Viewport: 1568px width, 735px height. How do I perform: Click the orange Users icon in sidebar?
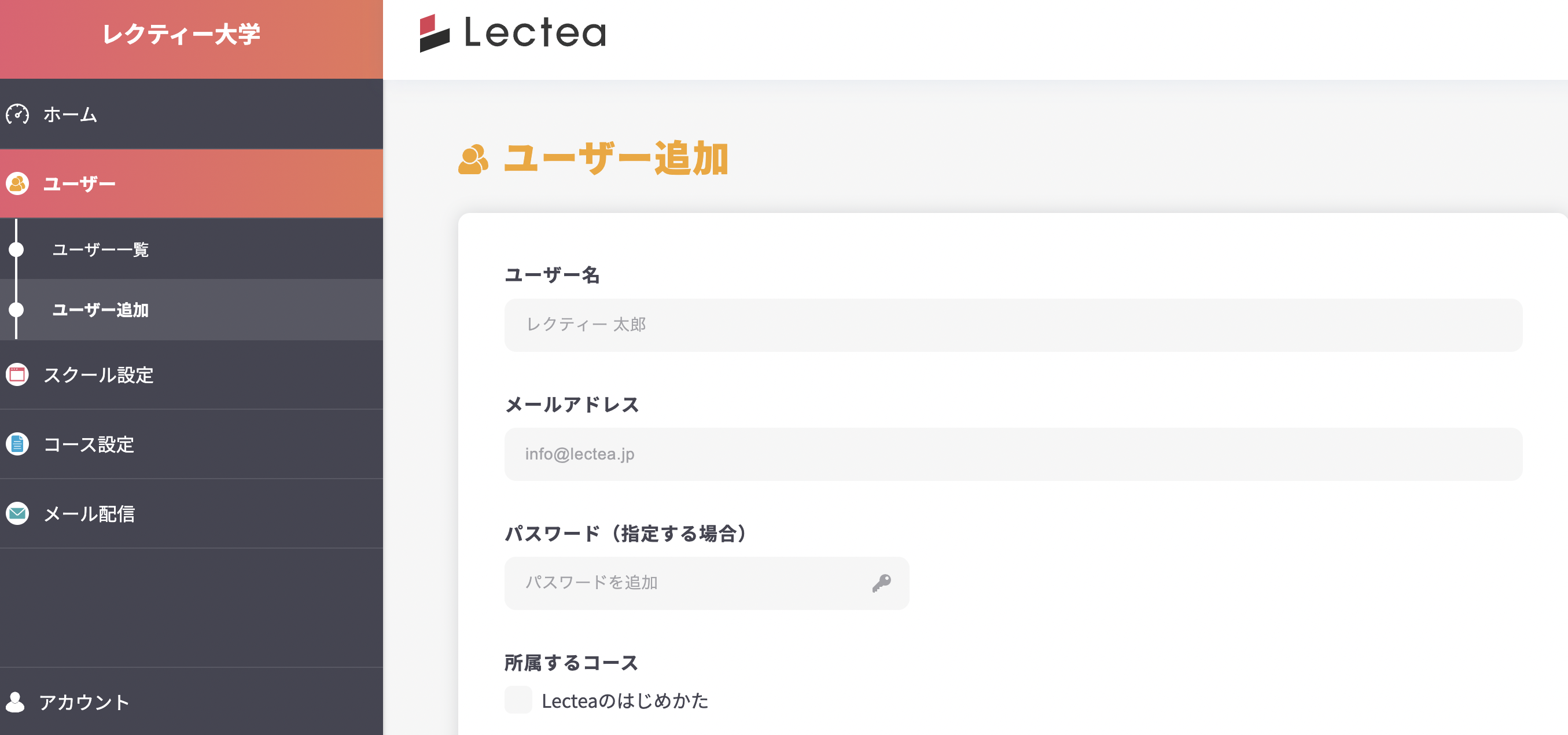17,183
